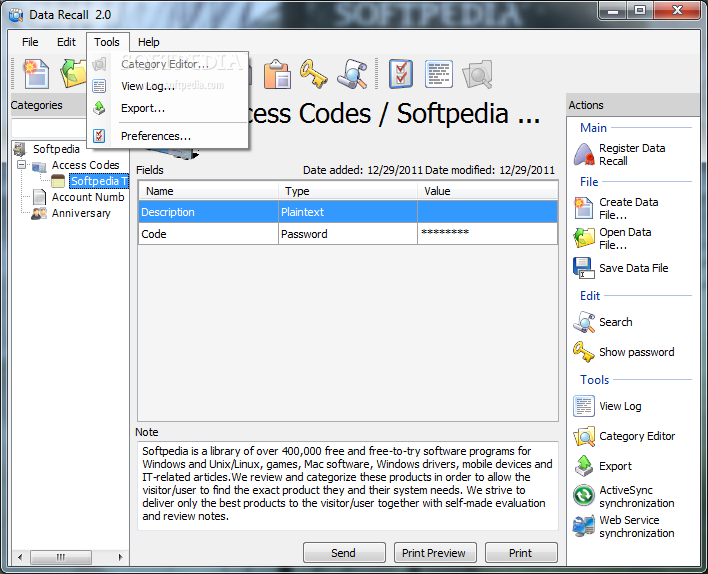Click the View Log action icon

coord(584,406)
